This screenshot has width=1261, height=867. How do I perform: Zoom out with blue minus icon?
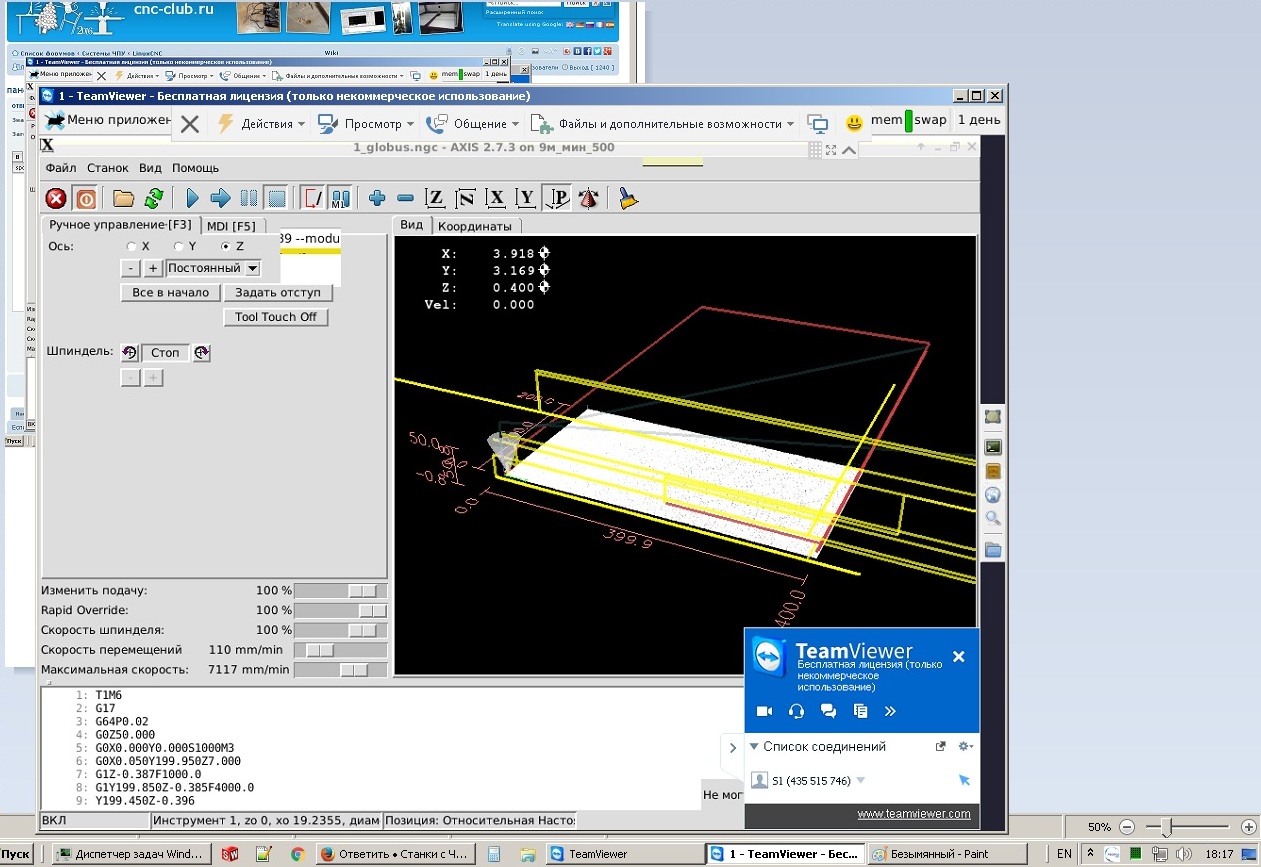pos(405,198)
